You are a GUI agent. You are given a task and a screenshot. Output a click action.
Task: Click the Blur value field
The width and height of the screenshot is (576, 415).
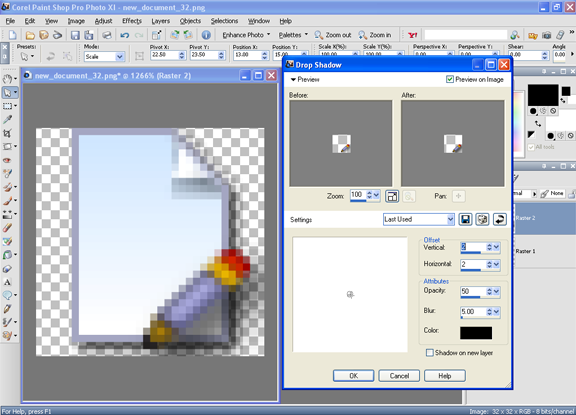pyautogui.click(x=473, y=311)
